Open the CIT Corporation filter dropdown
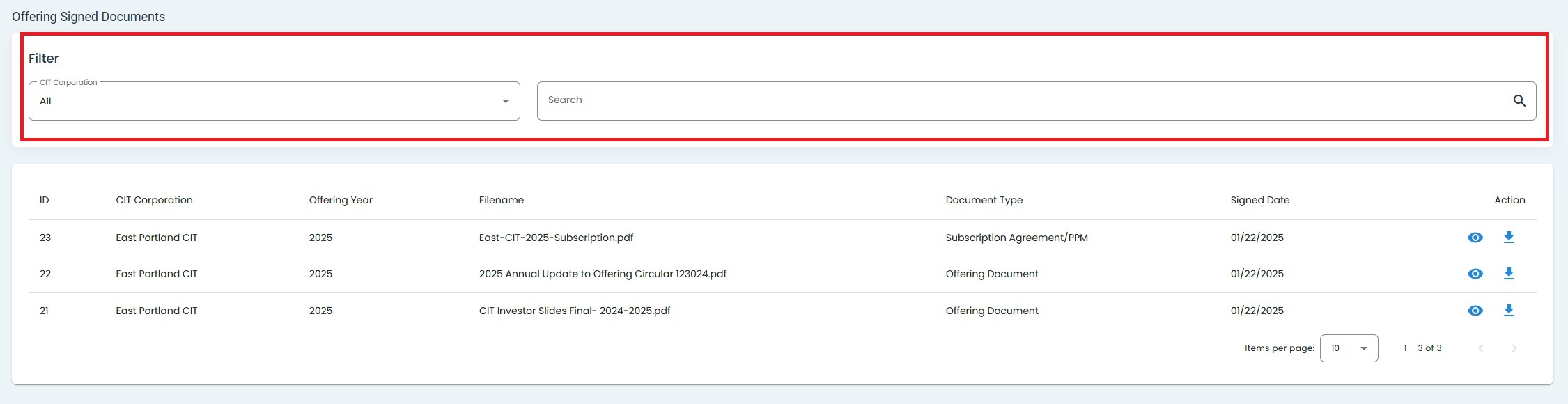The image size is (1568, 404). point(274,101)
